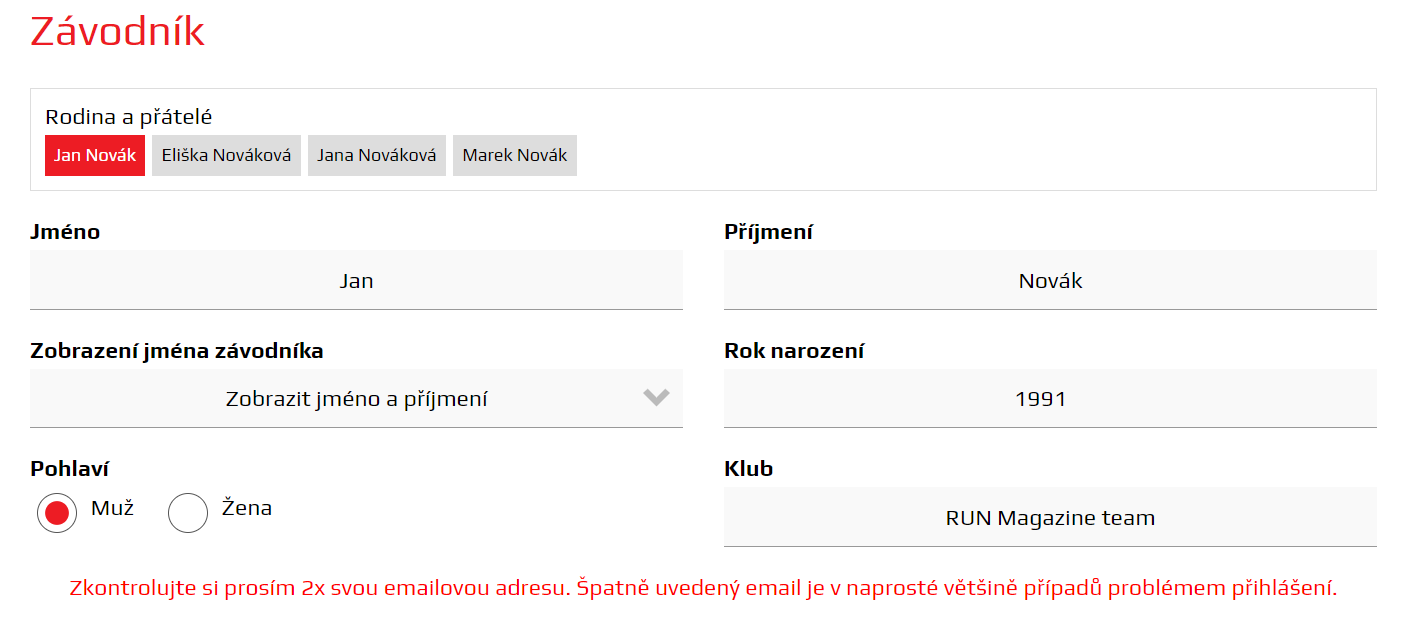Pick Jana Nováková from the list

(376, 155)
